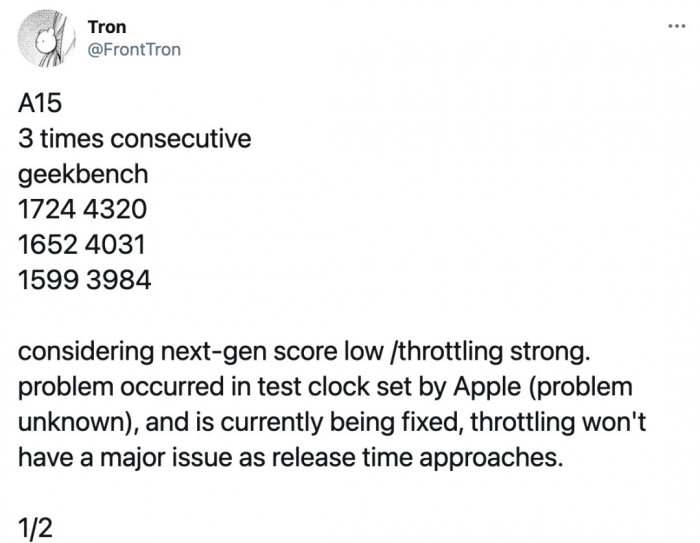Screen dimensions: 700x543
Task: Click the multi-core score 3984
Action: pyautogui.click(x=118, y=280)
